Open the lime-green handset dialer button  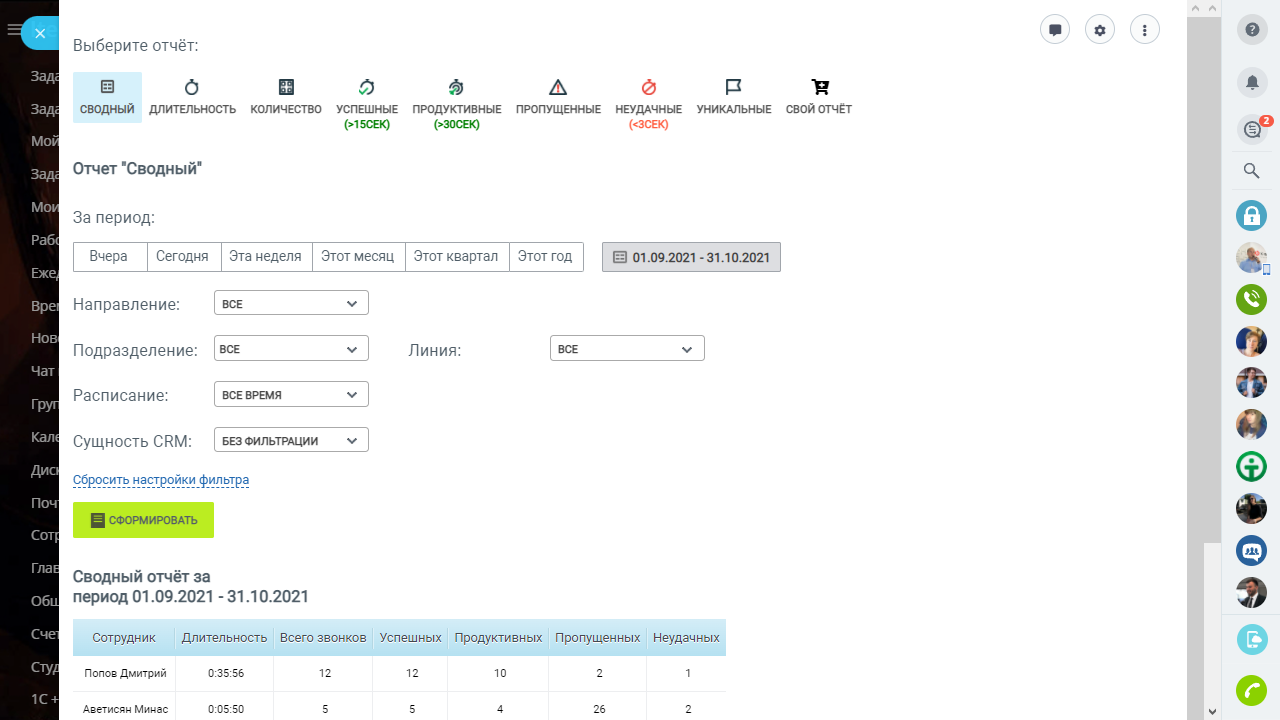point(1252,691)
